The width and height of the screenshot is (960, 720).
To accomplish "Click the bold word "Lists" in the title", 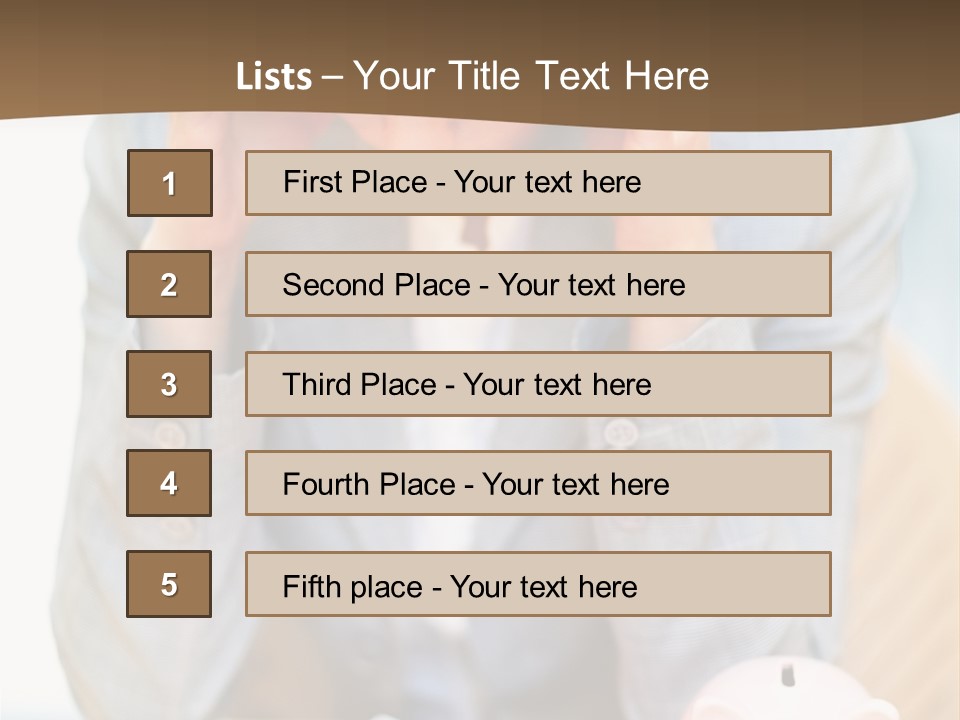I will pos(274,77).
